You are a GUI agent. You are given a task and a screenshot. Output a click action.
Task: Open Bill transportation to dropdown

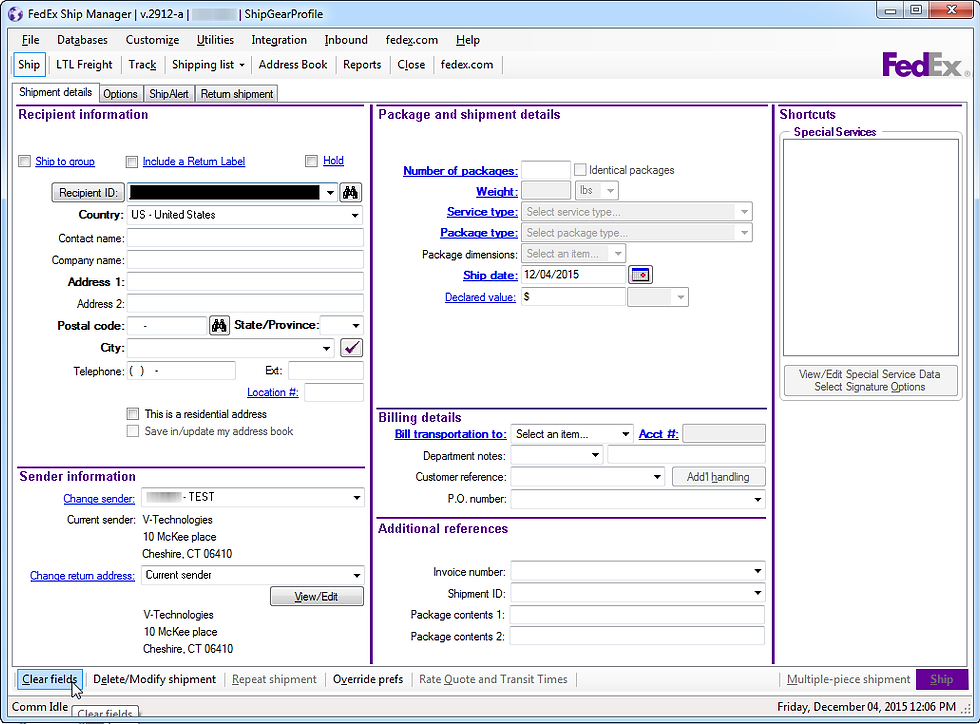point(625,434)
